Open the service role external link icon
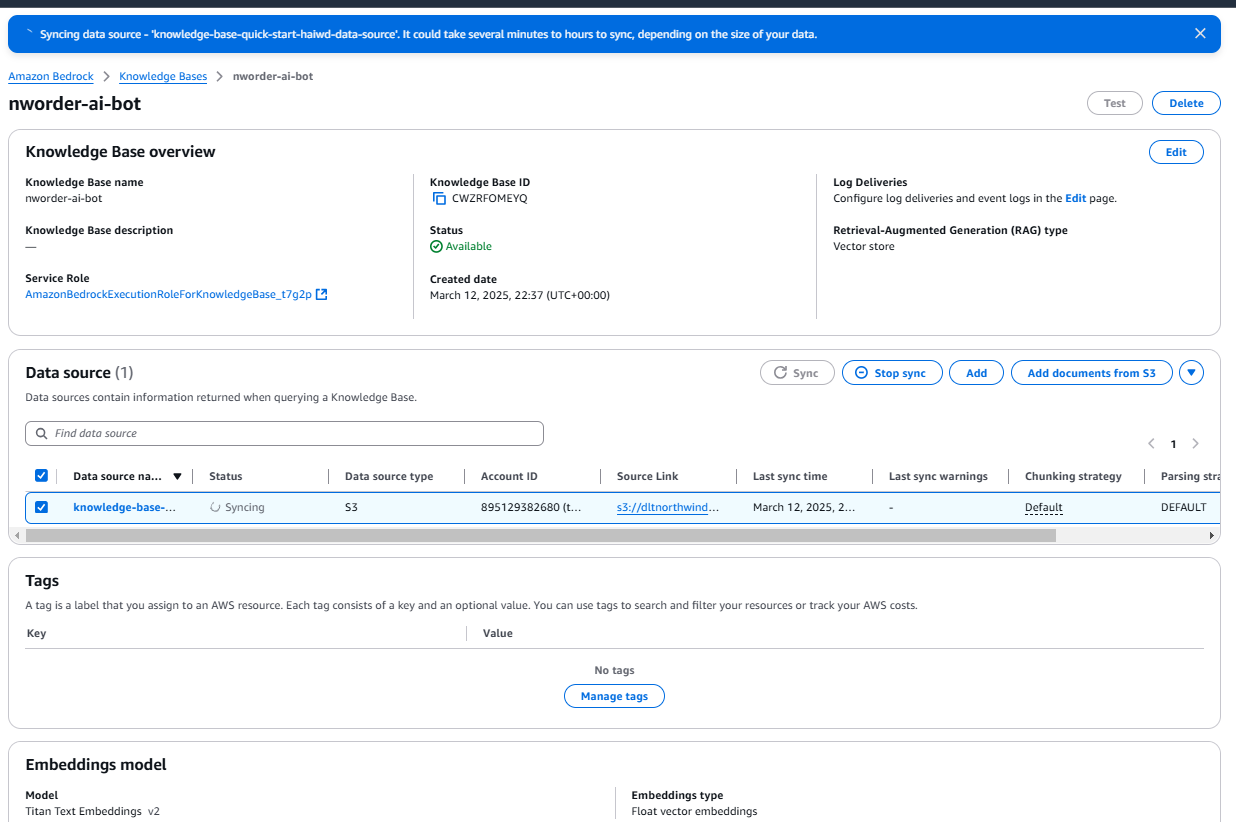Viewport: 1236px width, 822px height. (322, 294)
